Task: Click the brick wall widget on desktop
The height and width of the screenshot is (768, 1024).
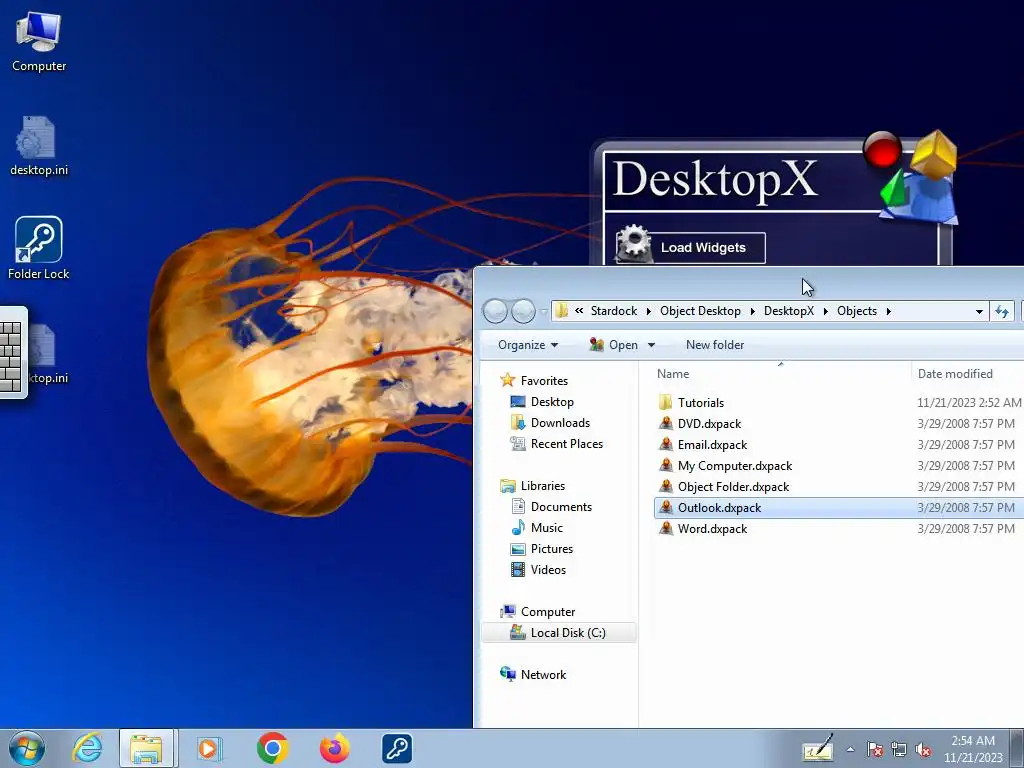Action: [12, 353]
